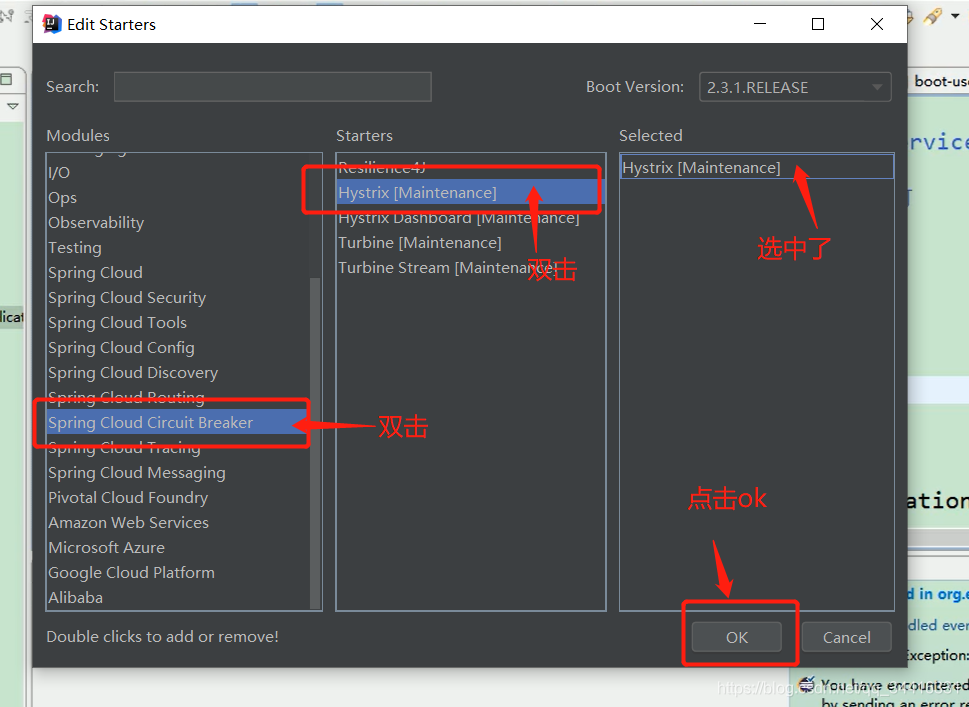The height and width of the screenshot is (707, 969).
Task: Select the Turbine [Maintenance] starter
Action: (x=470, y=243)
